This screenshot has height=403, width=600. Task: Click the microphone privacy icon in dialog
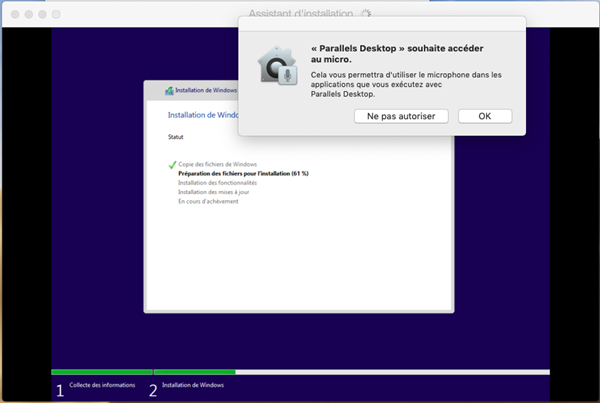click(277, 65)
